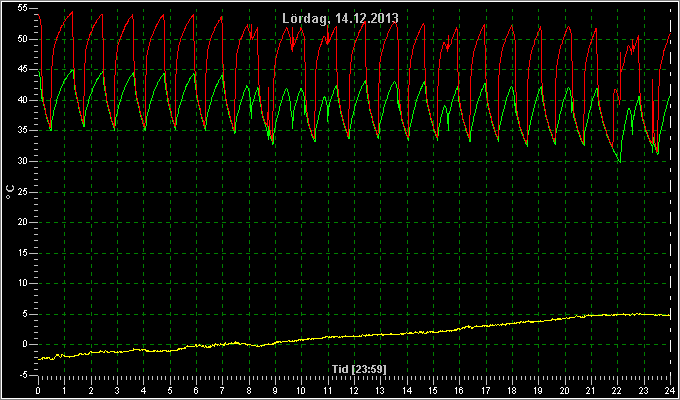Click the first red curve peak near hour 1
The image size is (680, 400).
tap(72, 12)
